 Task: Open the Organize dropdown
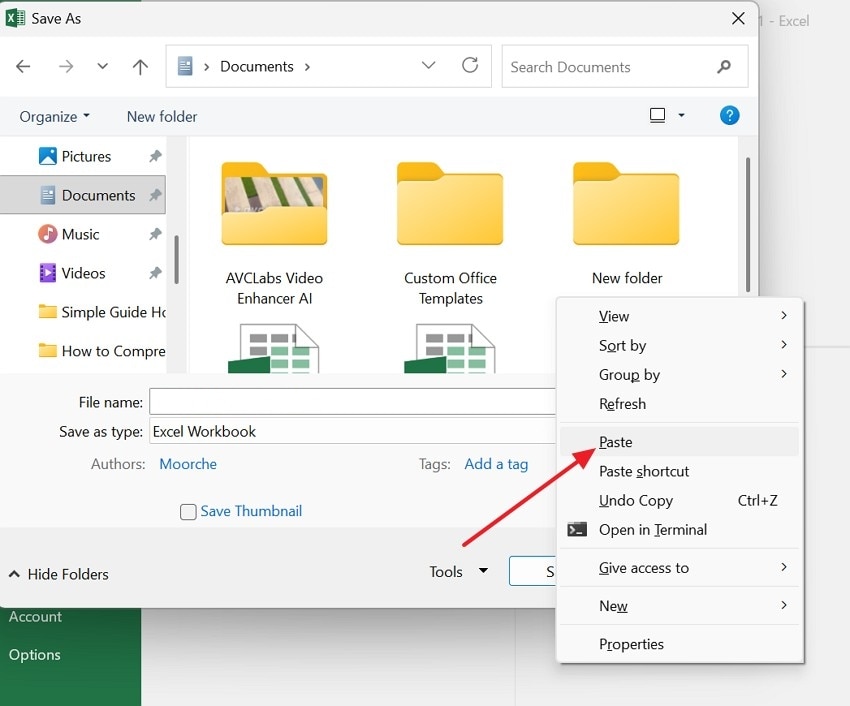pos(54,116)
